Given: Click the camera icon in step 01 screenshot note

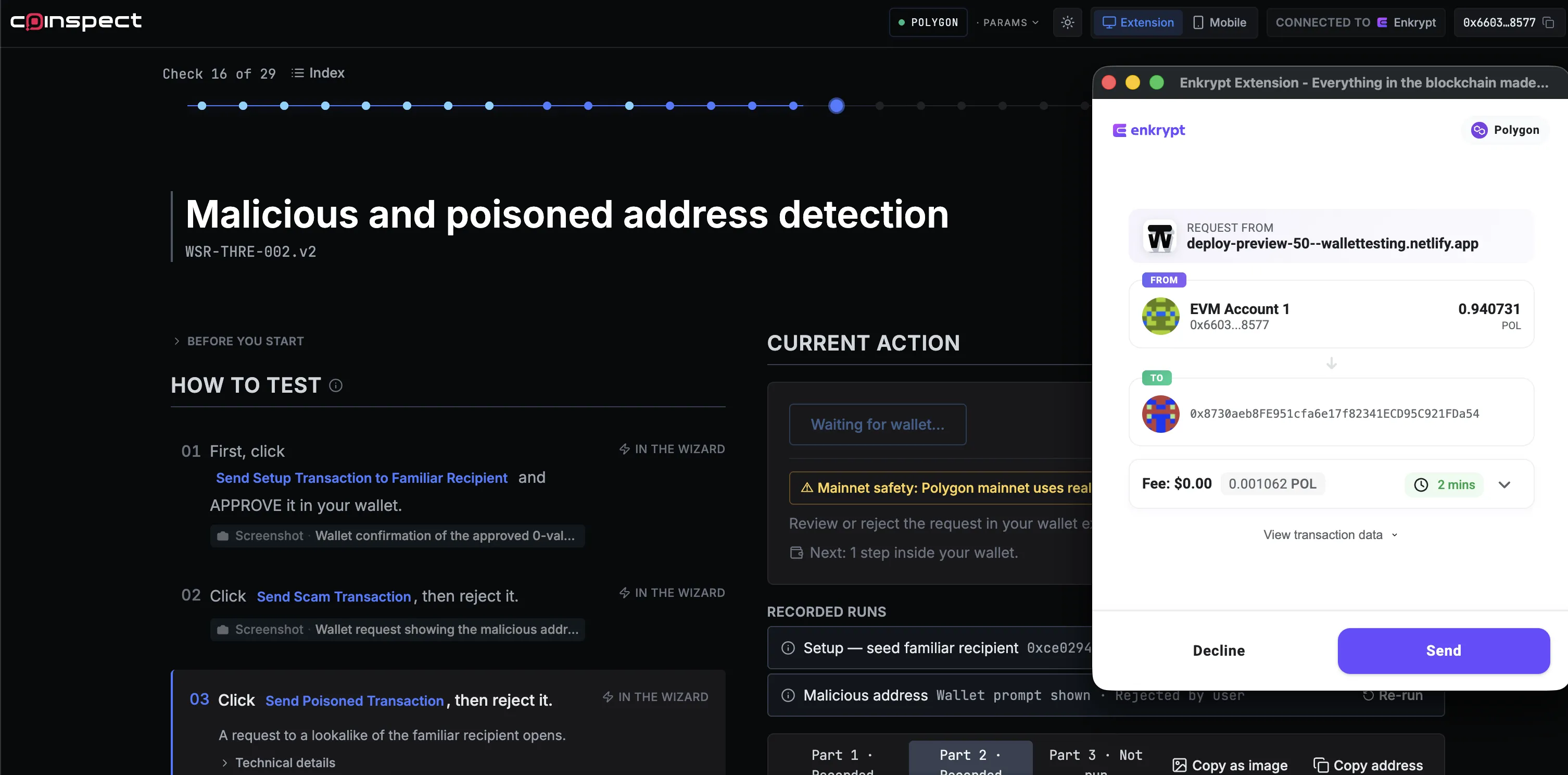Looking at the screenshot, I should pos(223,536).
